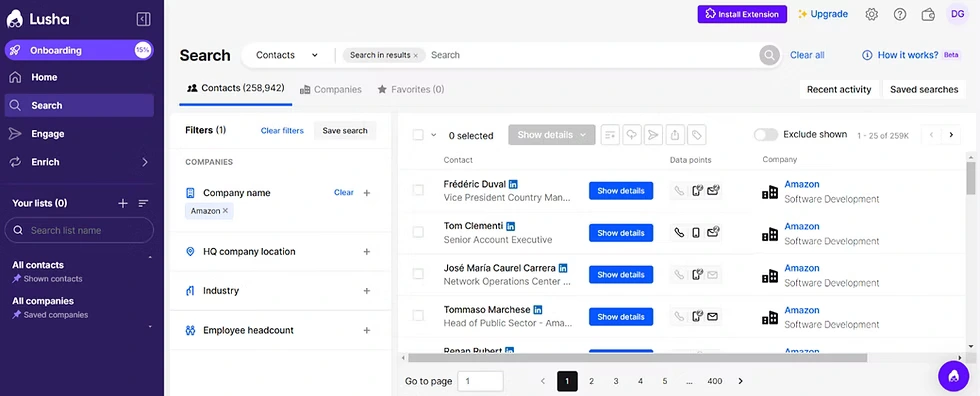The image size is (980, 396).
Task: Open Settings gear icon in header
Action: coord(871,14)
